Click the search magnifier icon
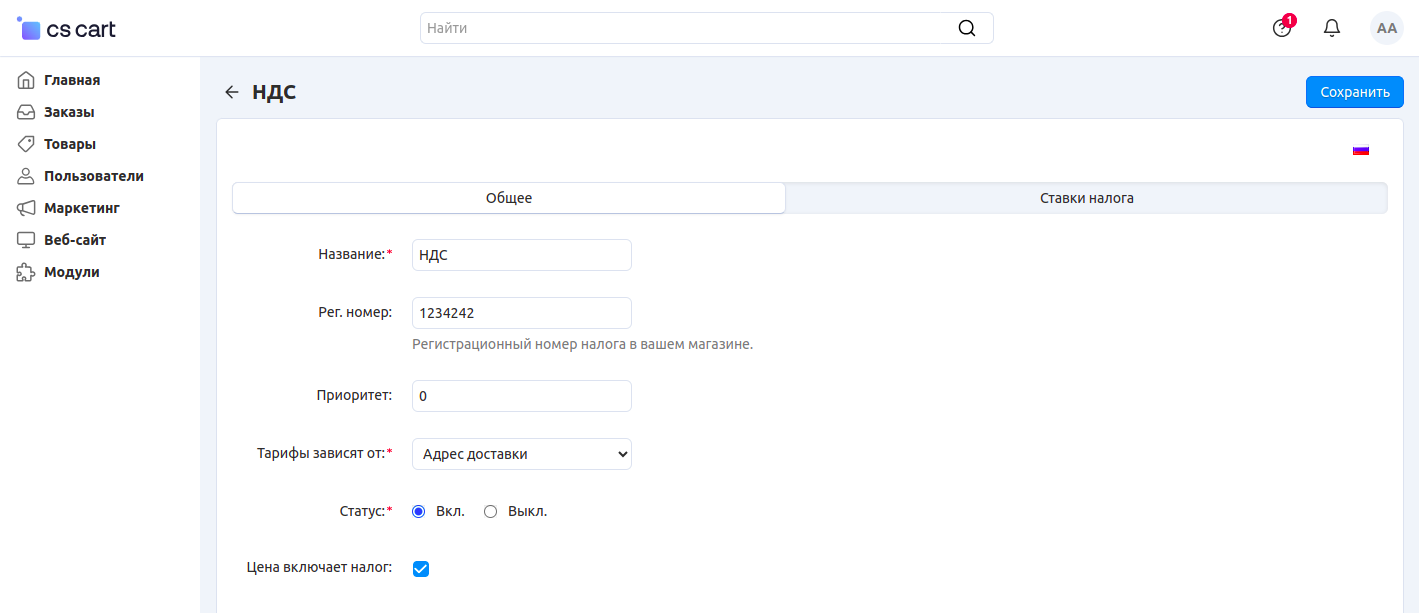 coord(966,28)
